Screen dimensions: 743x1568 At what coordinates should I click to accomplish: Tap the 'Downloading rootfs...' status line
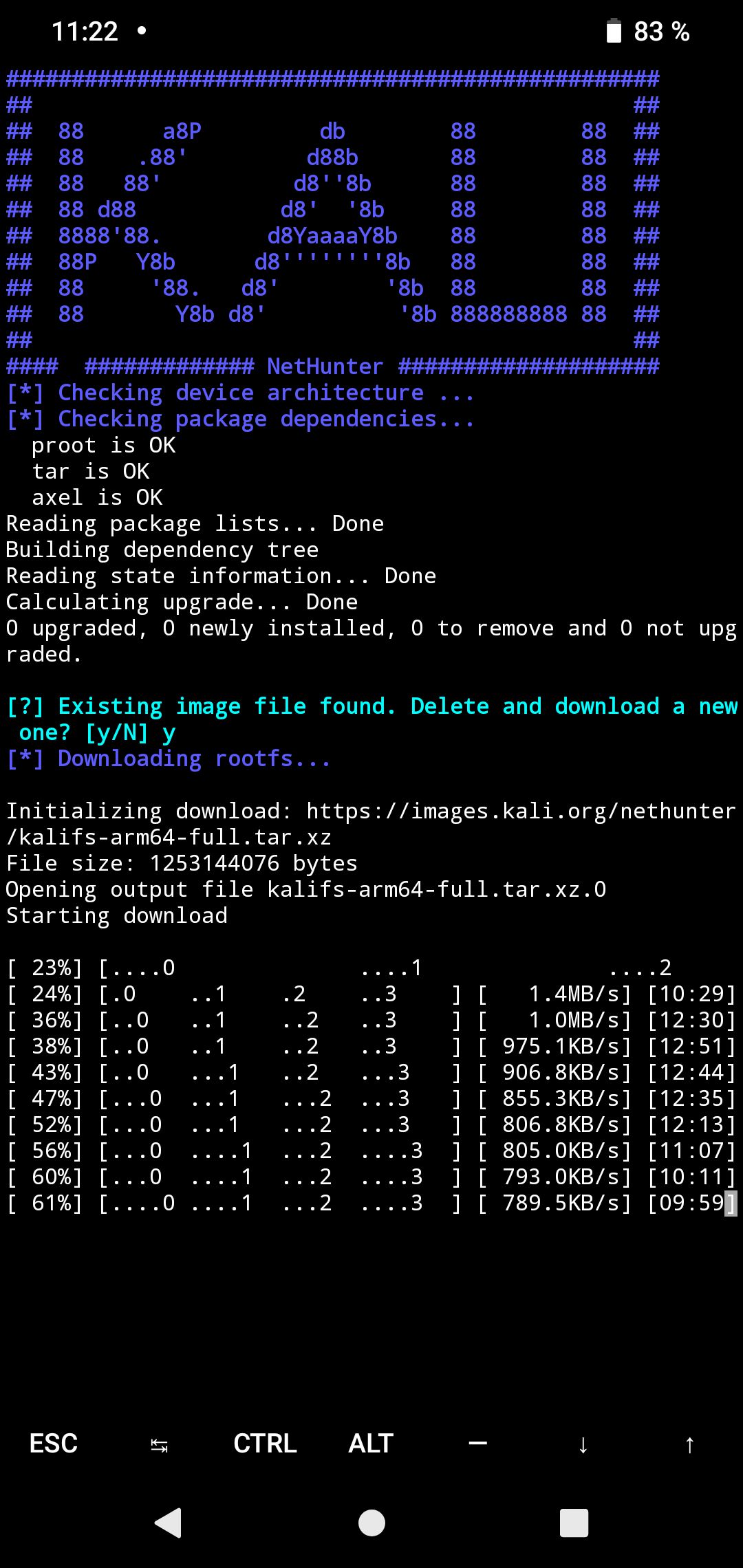[169, 759]
